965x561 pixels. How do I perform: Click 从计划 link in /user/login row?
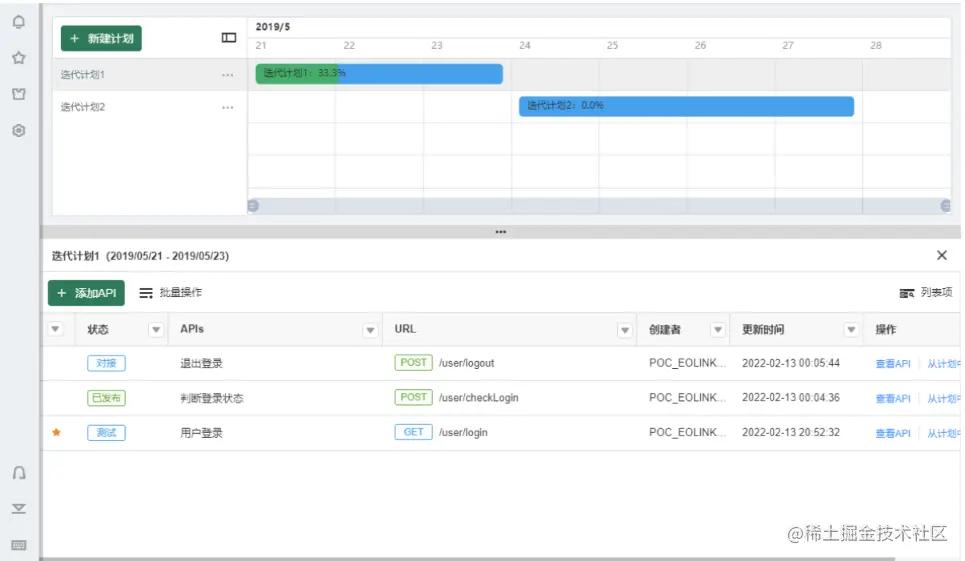[943, 433]
